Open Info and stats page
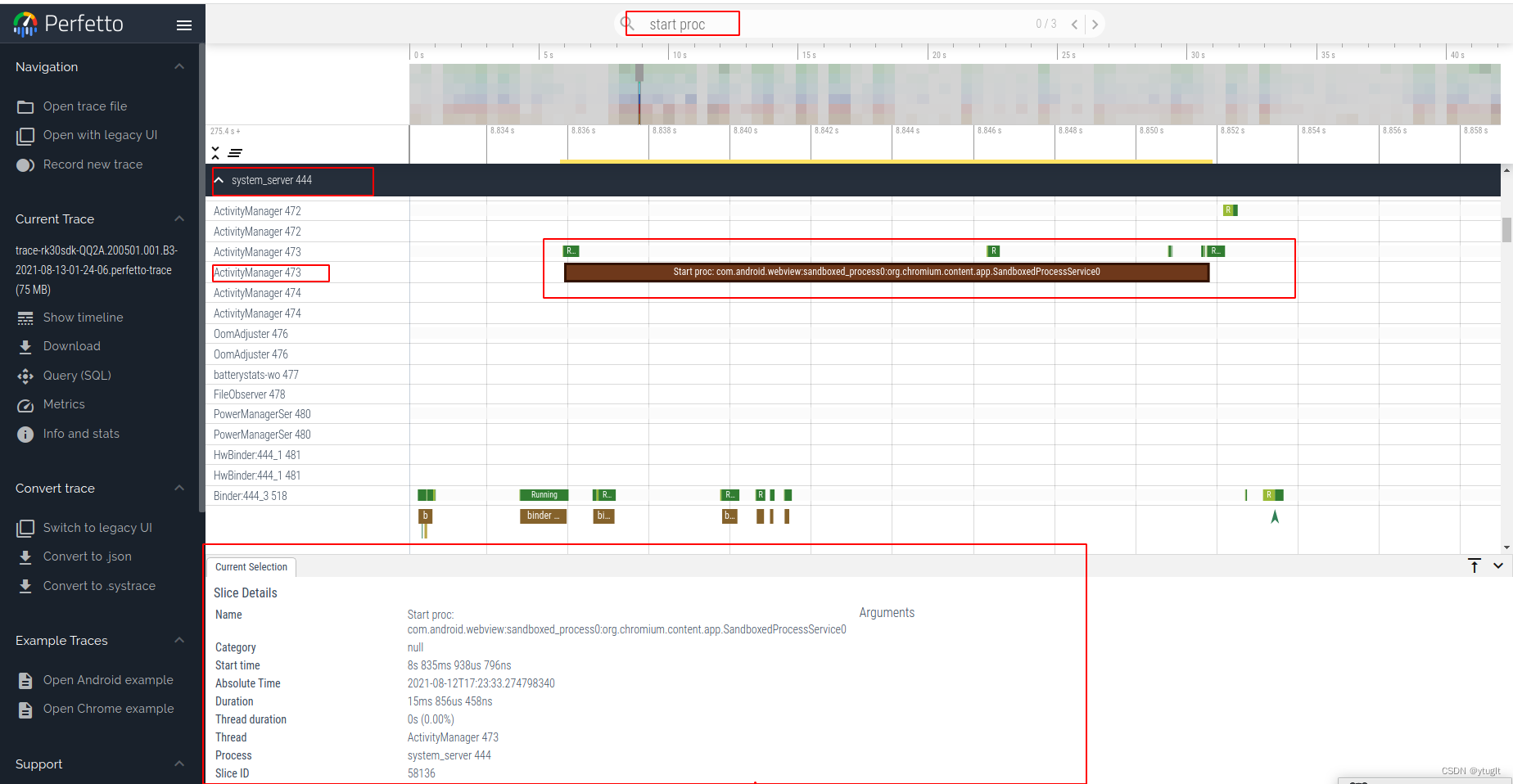 click(x=81, y=434)
